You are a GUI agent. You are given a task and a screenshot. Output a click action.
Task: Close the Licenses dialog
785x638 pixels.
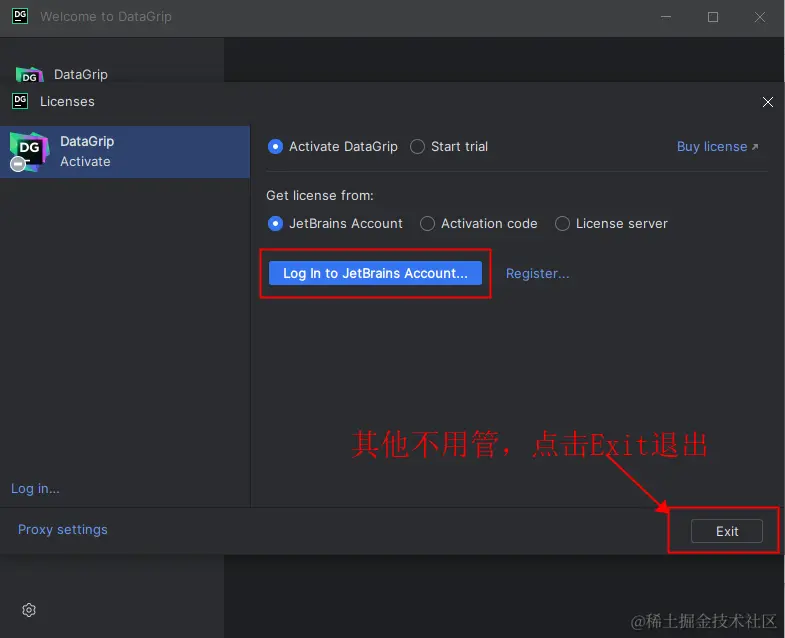pos(767,102)
